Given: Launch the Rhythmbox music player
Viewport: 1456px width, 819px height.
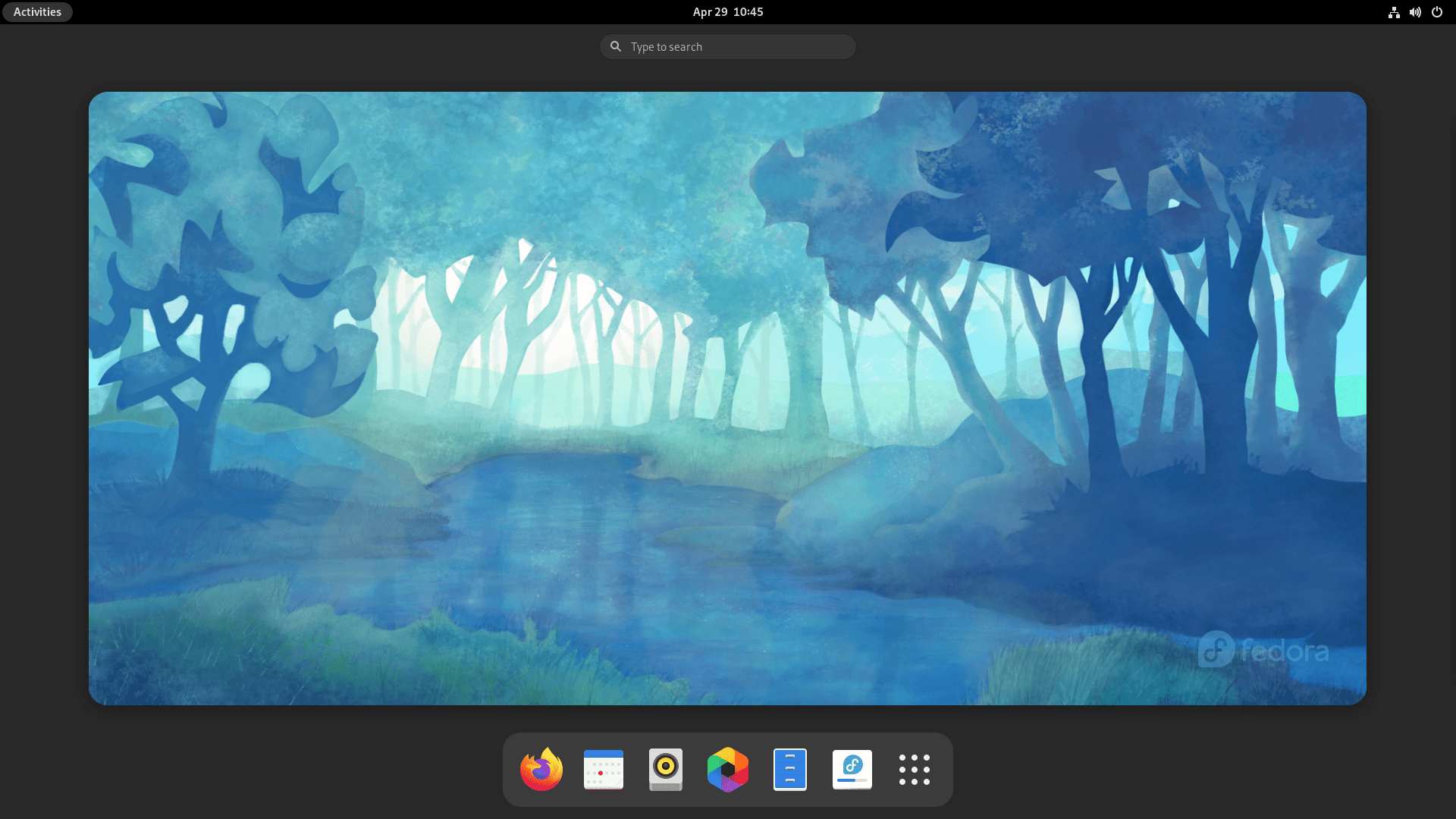Looking at the screenshot, I should pos(665,769).
